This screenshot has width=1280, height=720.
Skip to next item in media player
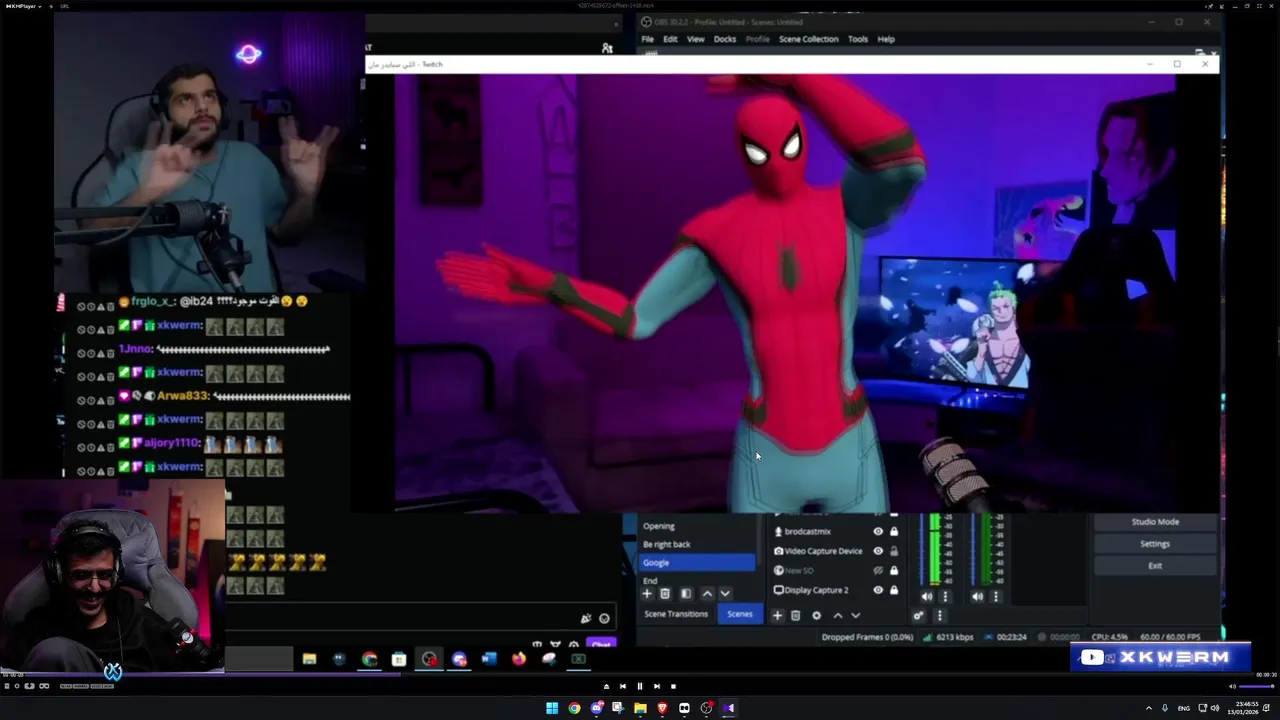(x=656, y=686)
